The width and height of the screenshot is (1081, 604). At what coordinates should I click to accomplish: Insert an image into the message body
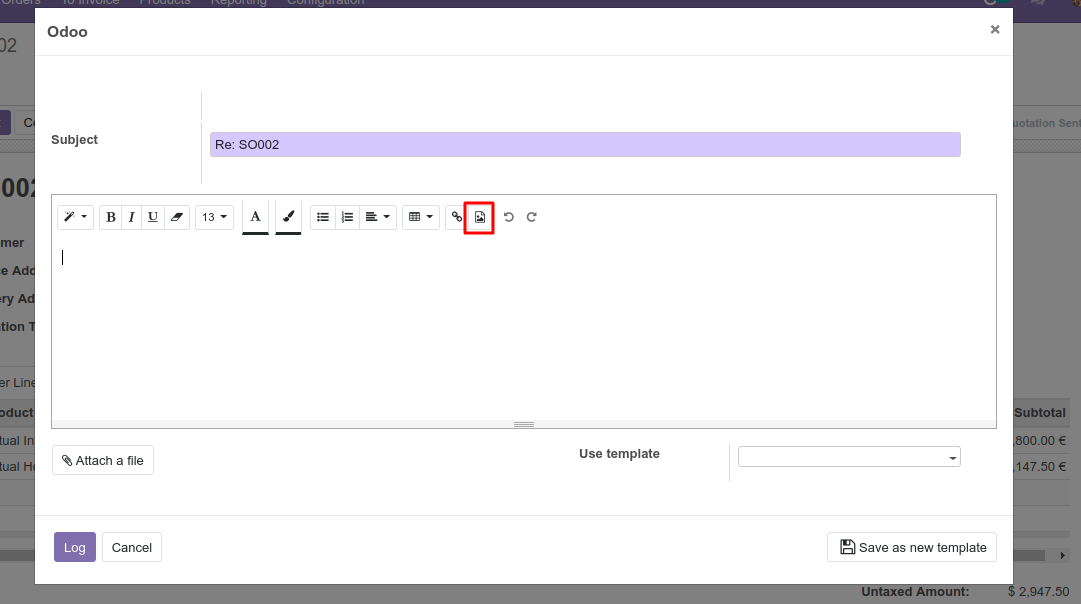pyautogui.click(x=479, y=217)
